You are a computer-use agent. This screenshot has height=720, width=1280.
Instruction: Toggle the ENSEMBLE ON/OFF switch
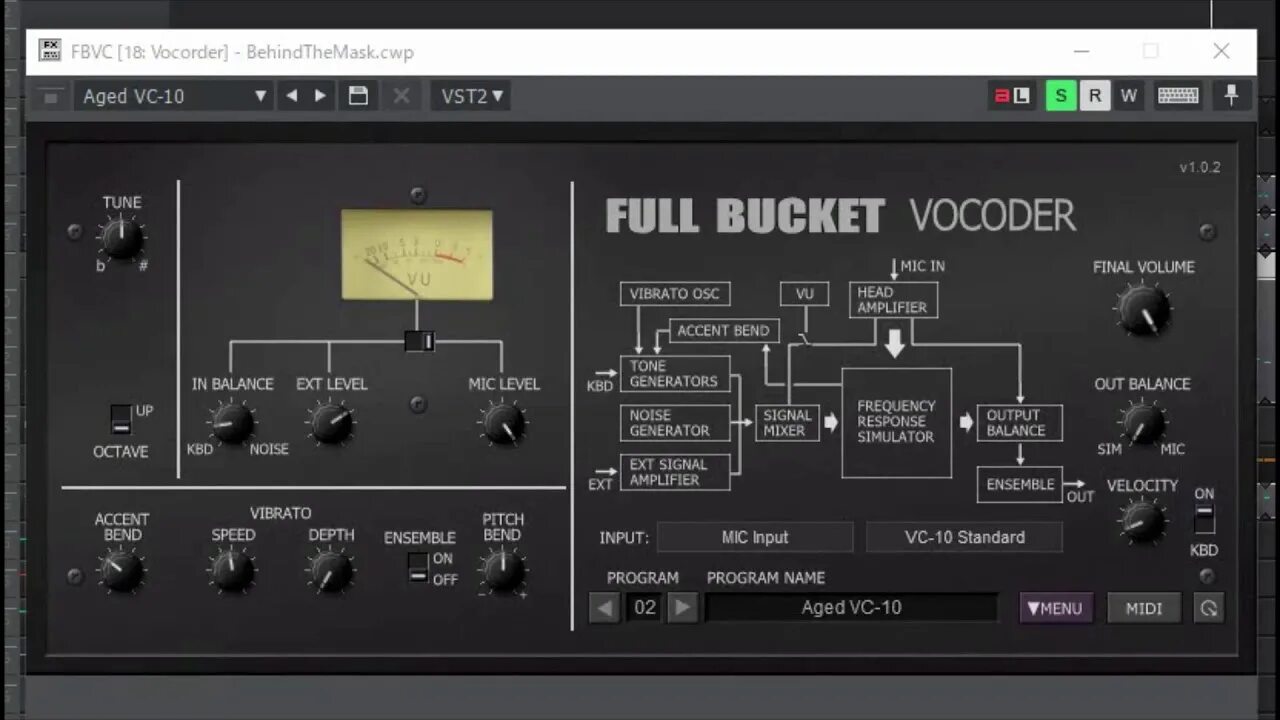[418, 568]
